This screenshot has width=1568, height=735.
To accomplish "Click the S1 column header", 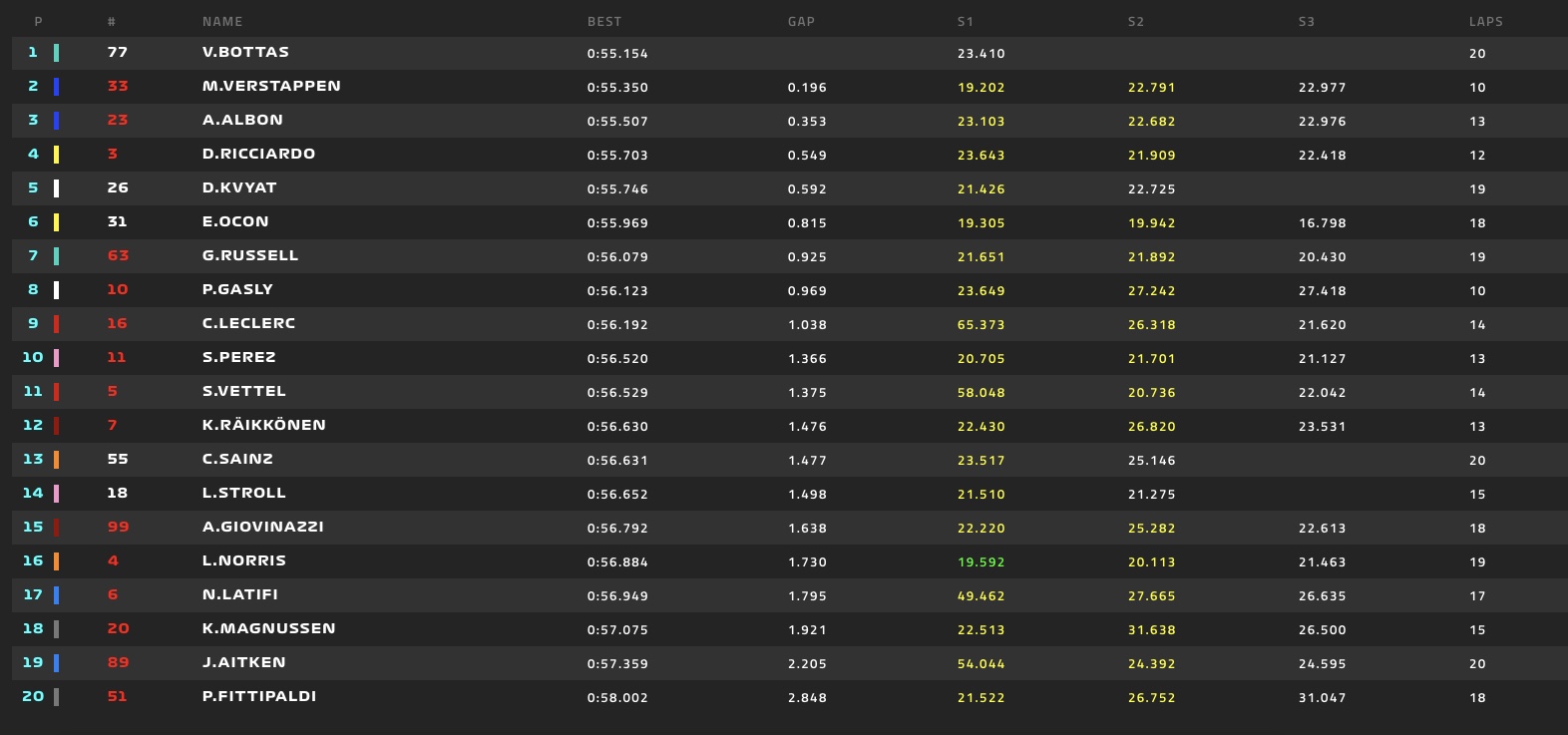I will 966,22.
